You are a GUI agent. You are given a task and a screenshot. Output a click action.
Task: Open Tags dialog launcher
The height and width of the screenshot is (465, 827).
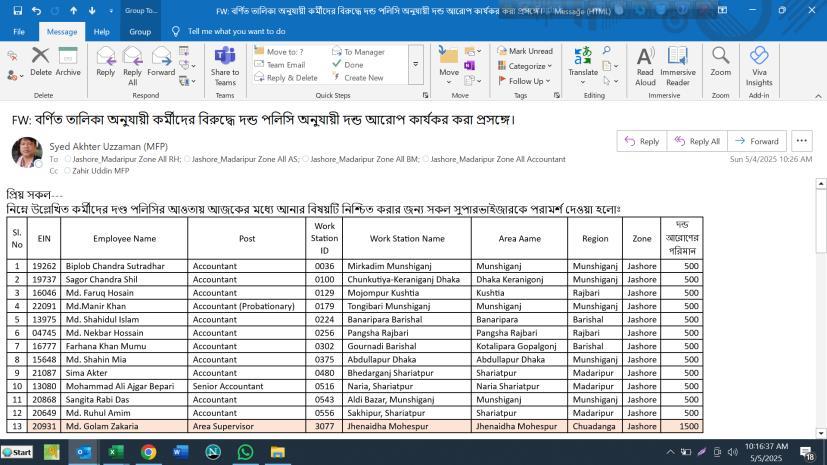tap(556, 95)
